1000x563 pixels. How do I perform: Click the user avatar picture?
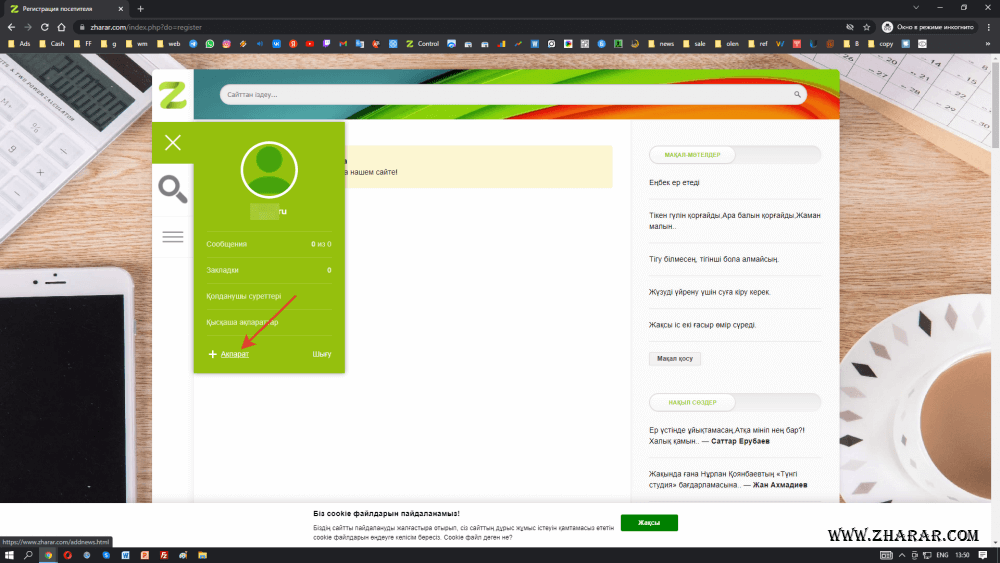pyautogui.click(x=269, y=170)
